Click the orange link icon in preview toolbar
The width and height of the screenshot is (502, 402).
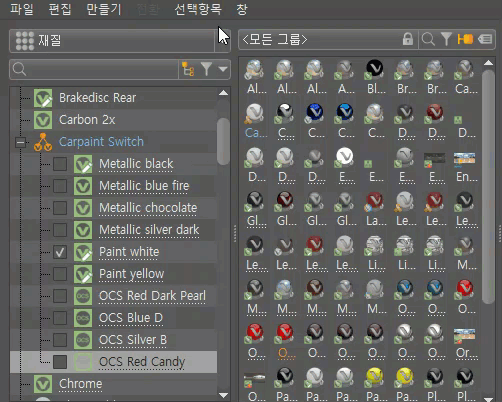pyautogui.click(x=465, y=39)
